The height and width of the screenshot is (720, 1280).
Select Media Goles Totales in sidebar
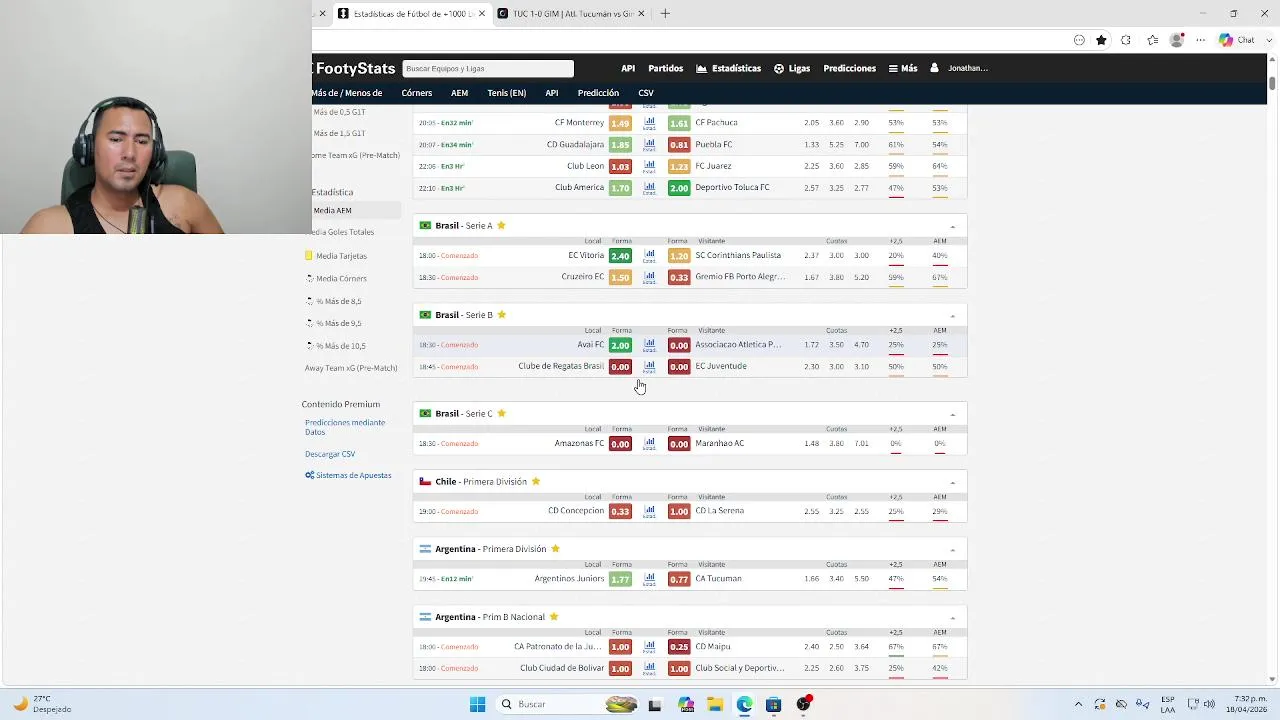343,232
